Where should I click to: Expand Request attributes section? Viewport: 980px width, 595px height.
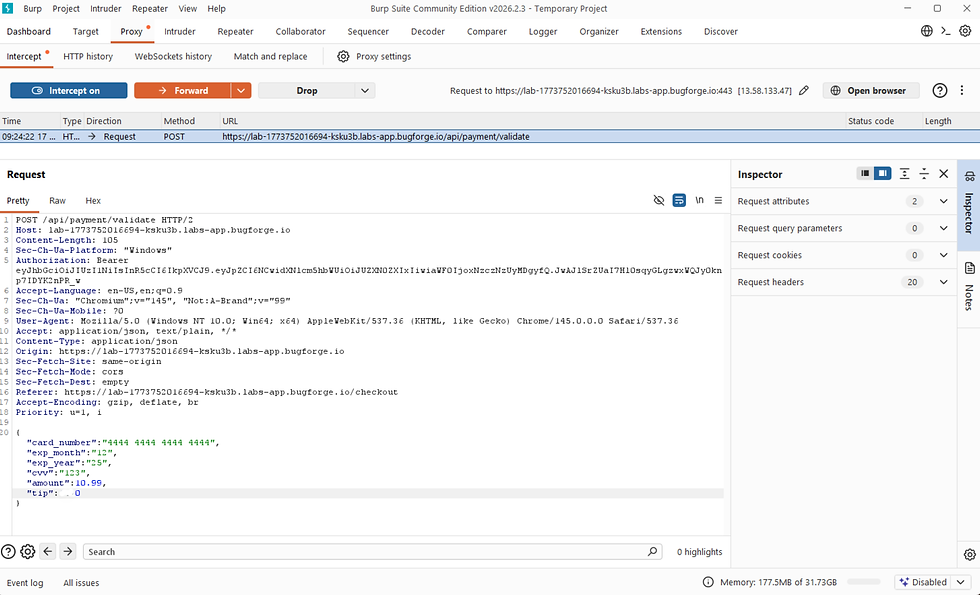pos(844,201)
